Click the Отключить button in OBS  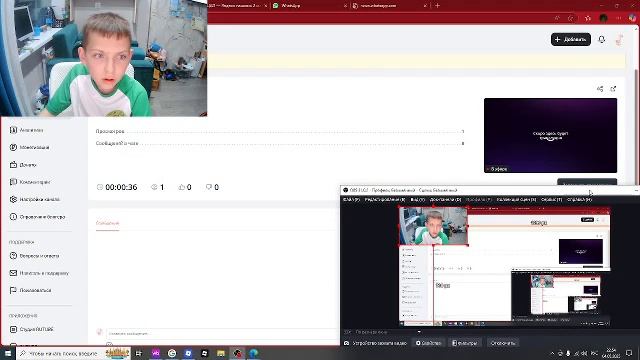pos(502,343)
